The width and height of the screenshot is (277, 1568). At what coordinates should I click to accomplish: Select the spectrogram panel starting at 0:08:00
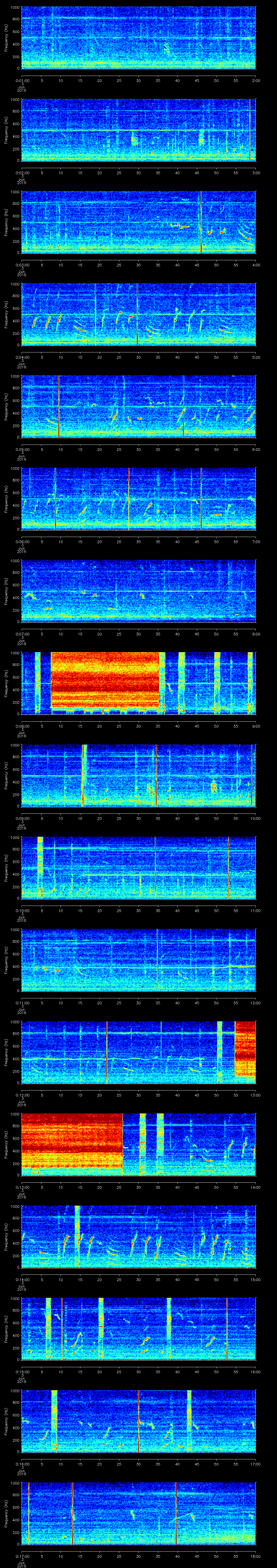pos(139,683)
